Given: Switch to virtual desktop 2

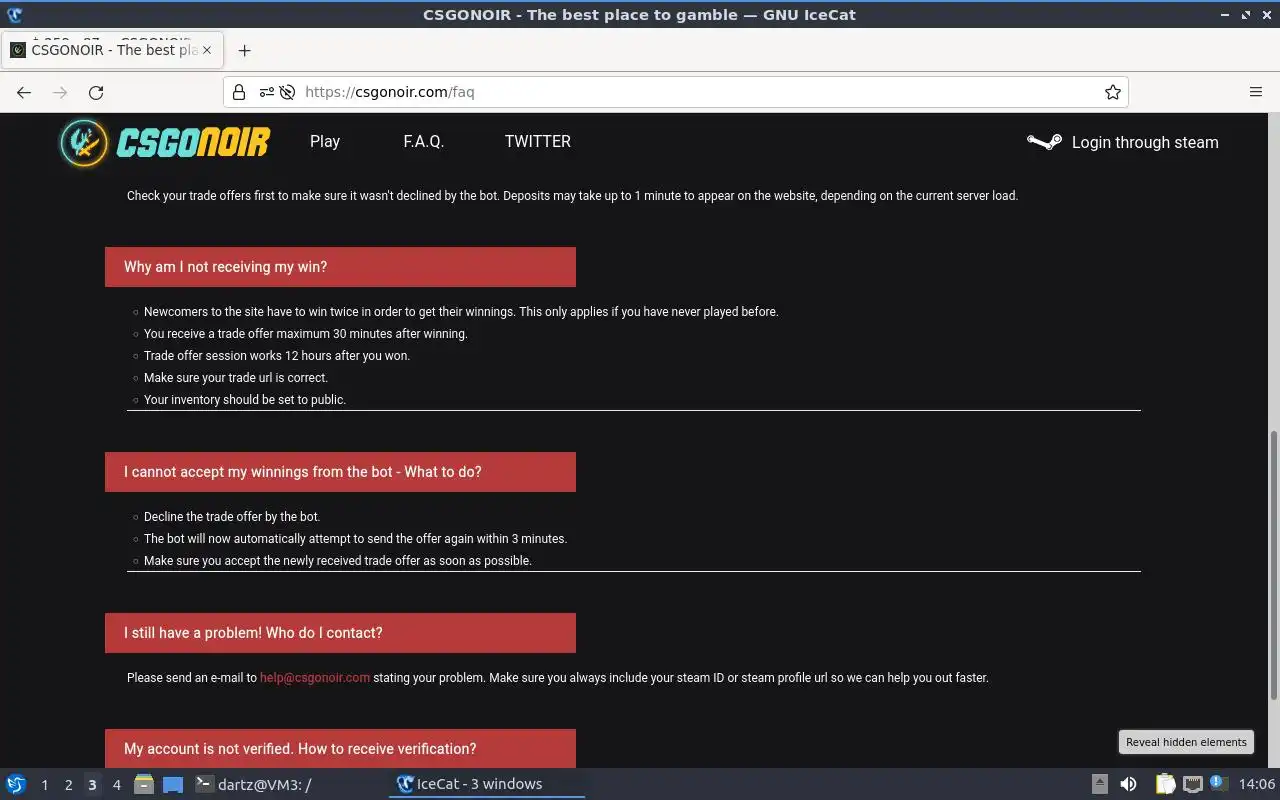Looking at the screenshot, I should pos(68,784).
